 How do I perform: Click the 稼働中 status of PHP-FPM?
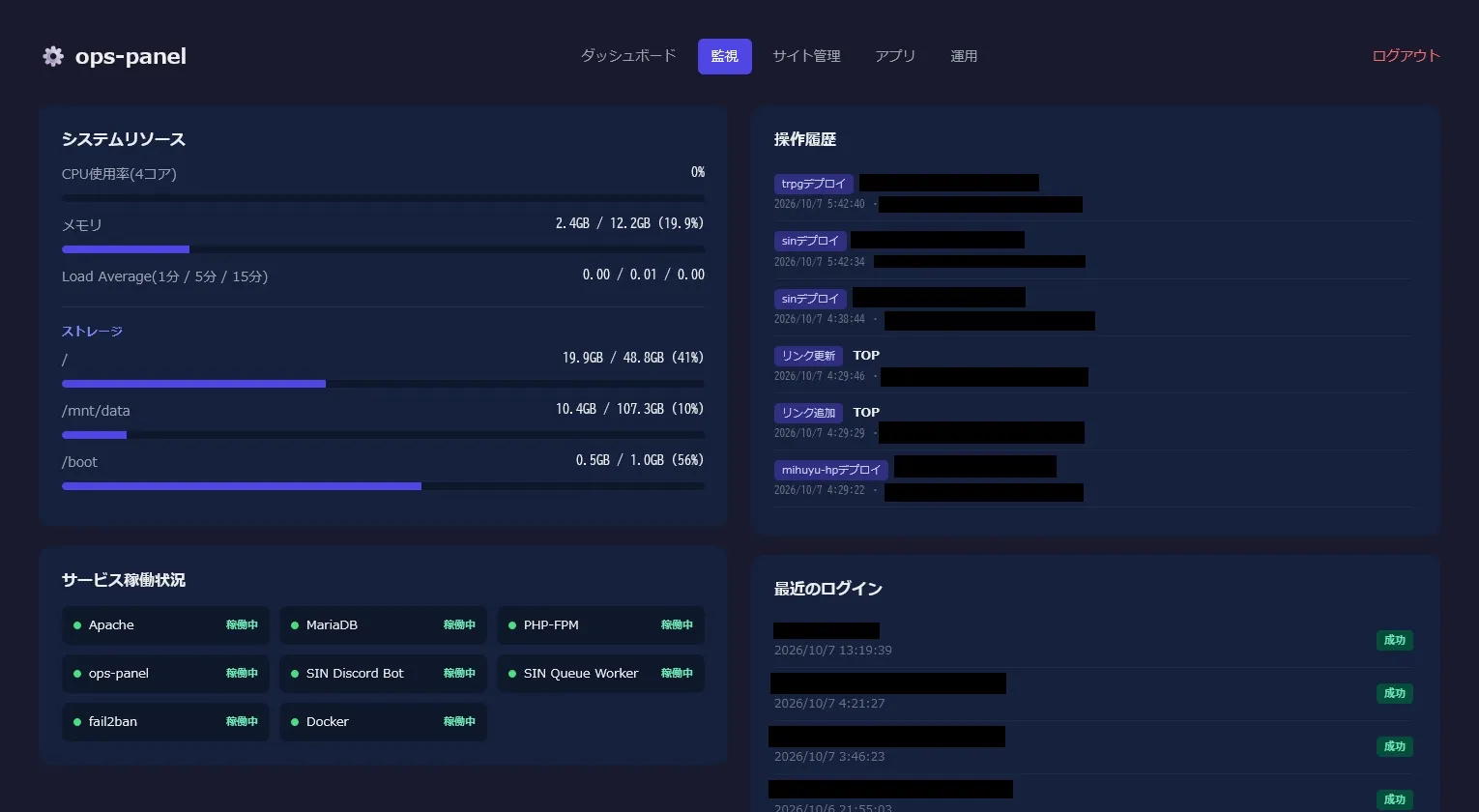tap(677, 625)
